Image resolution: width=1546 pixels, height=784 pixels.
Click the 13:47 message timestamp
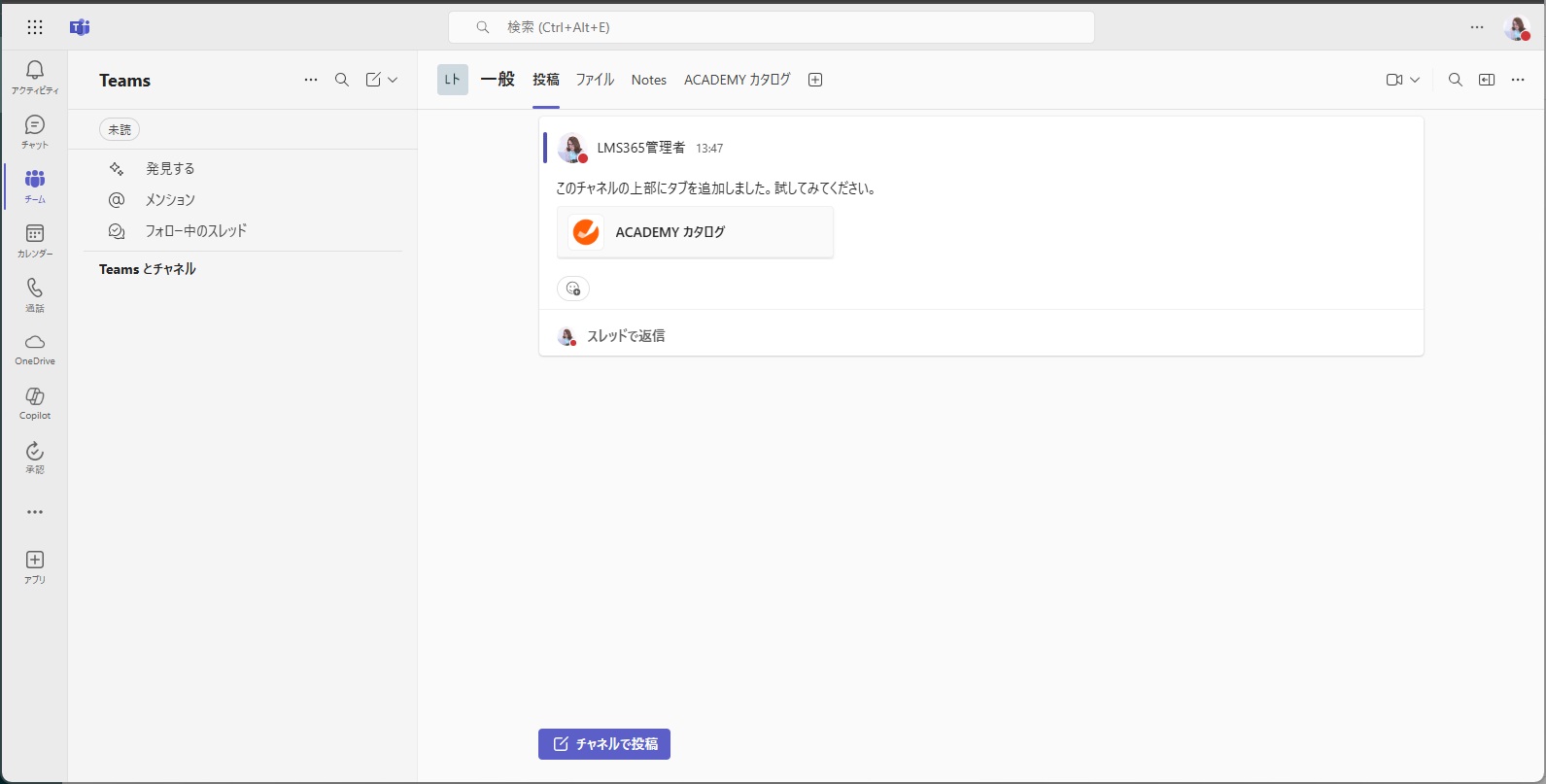[x=709, y=149]
